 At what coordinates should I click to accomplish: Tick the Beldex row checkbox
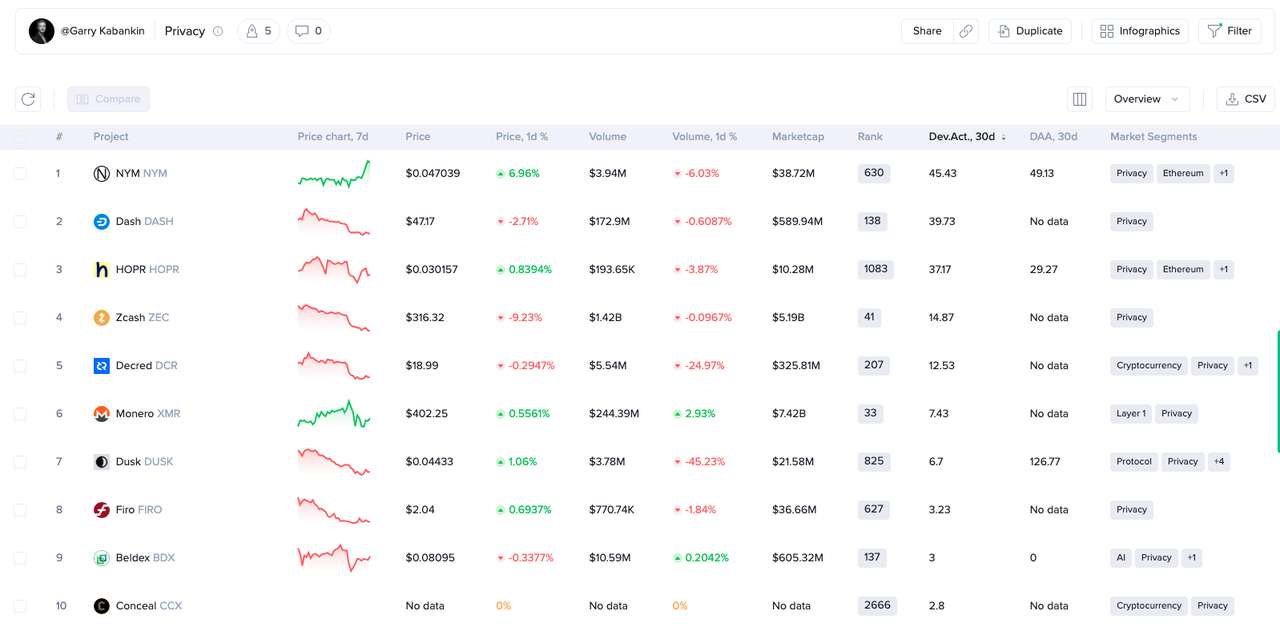[x=20, y=558]
